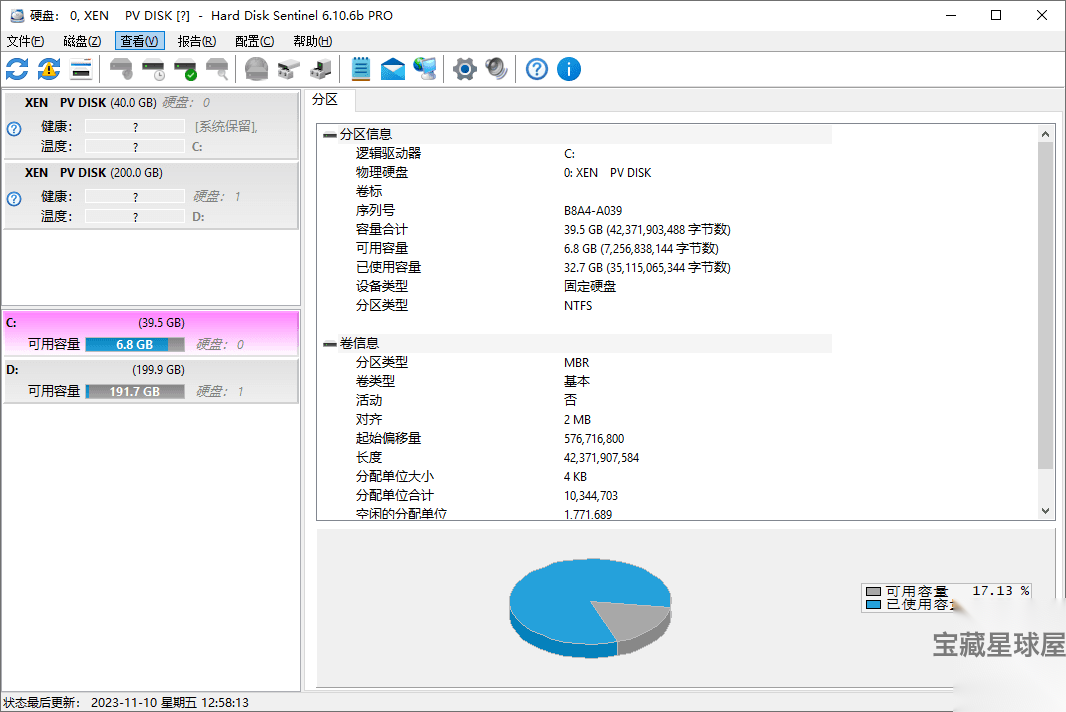Open the 文件(F) menu
Screen dimensions: 1066x712
[26, 41]
